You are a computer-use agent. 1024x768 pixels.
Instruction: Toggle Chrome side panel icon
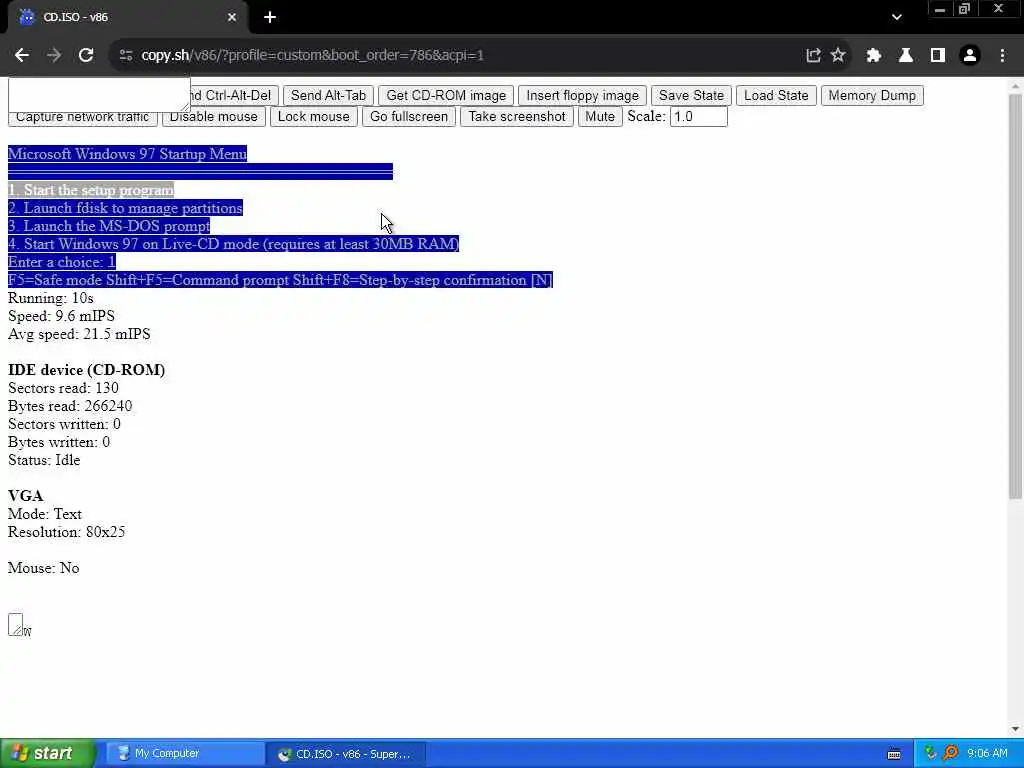(938, 56)
